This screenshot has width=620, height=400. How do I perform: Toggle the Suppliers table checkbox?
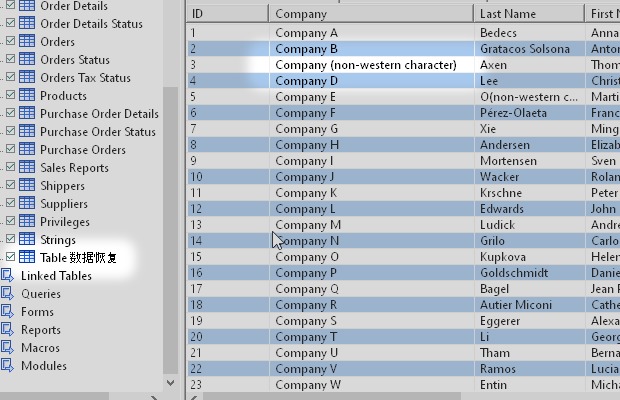[x=10, y=204]
